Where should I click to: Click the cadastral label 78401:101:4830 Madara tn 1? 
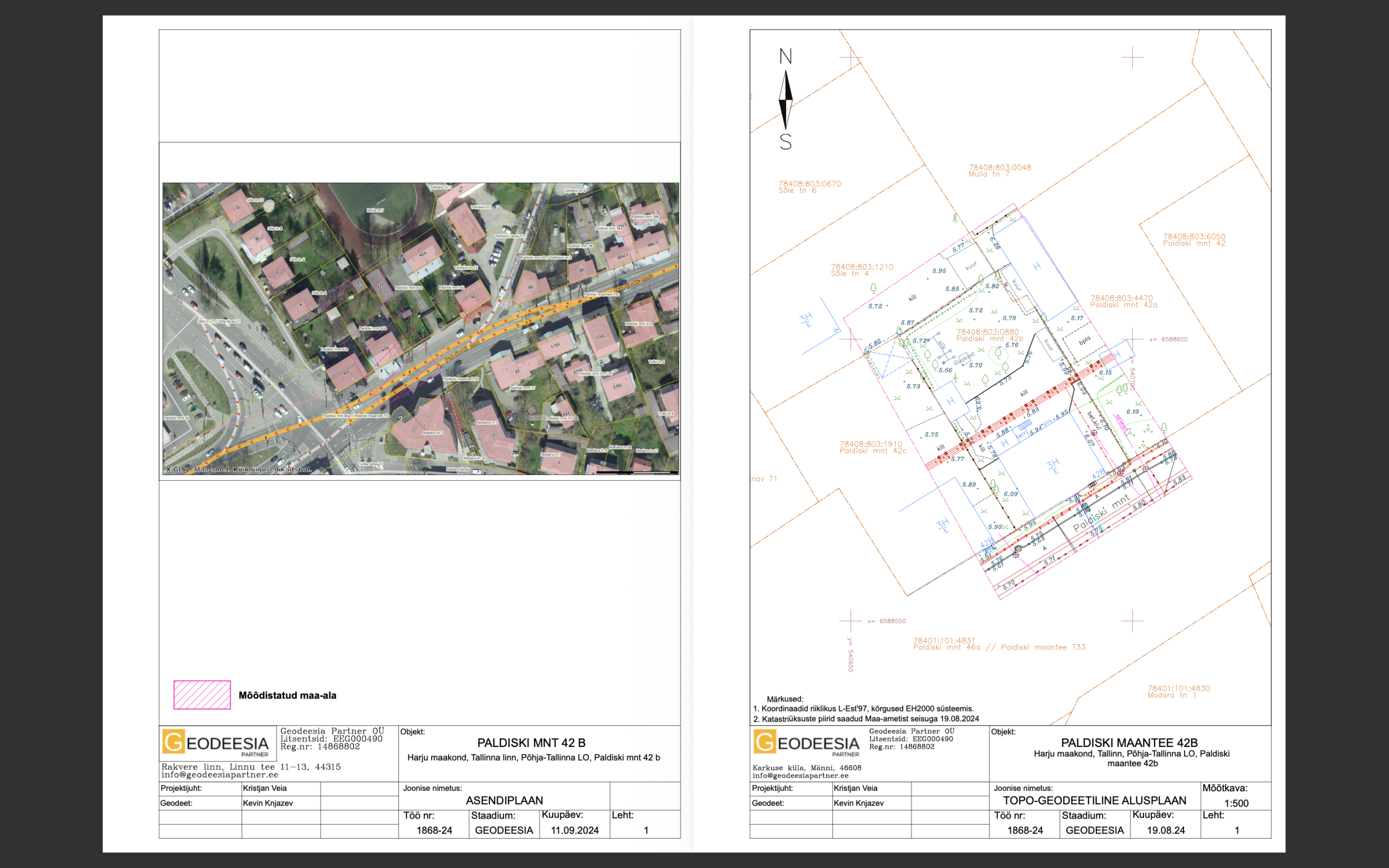coord(1179,691)
